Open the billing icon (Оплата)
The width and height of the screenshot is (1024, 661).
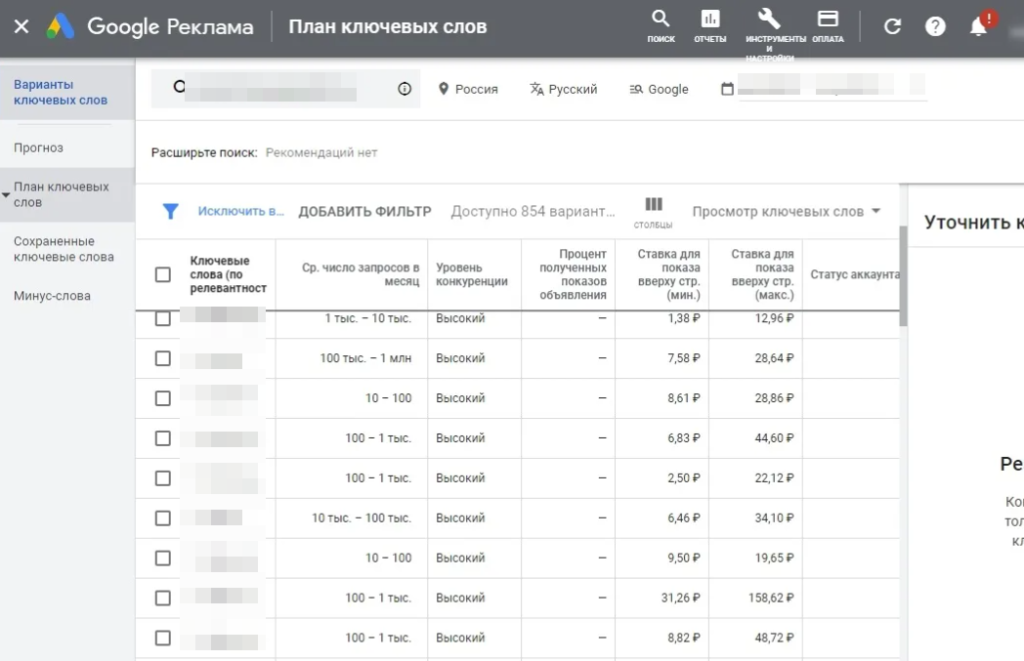tap(828, 26)
